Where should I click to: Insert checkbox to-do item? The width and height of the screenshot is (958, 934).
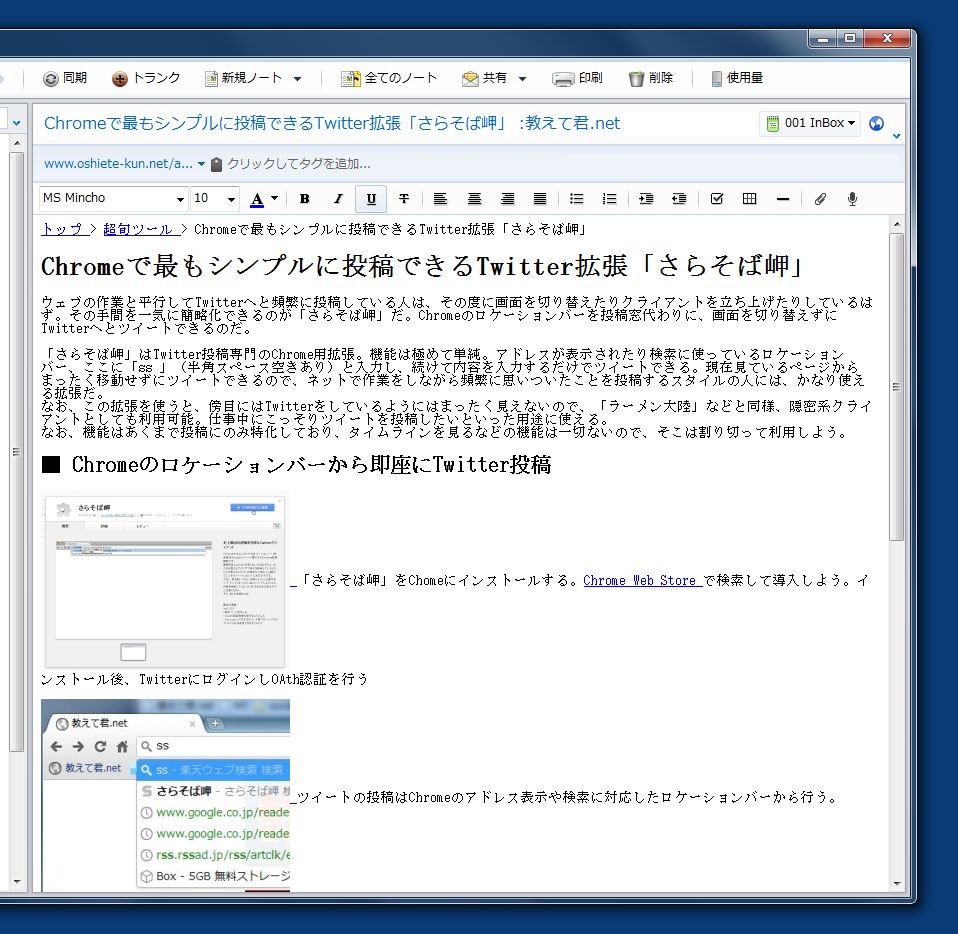click(x=717, y=199)
